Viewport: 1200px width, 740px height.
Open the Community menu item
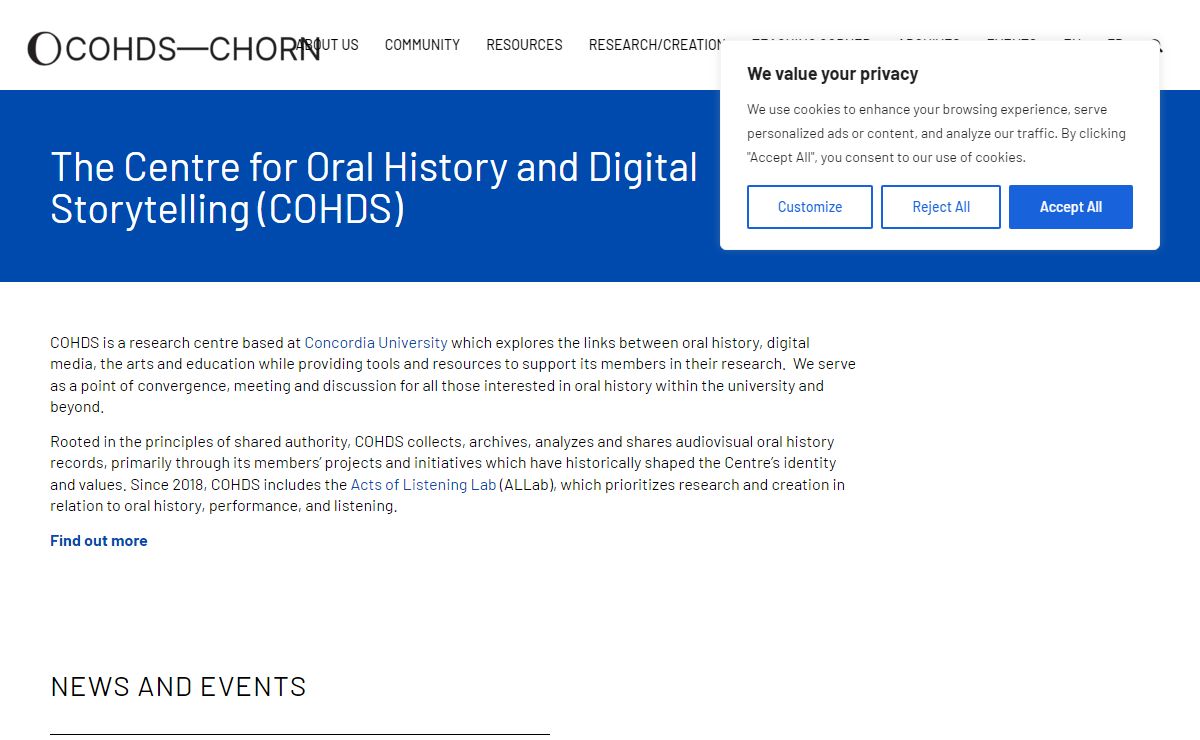(422, 45)
